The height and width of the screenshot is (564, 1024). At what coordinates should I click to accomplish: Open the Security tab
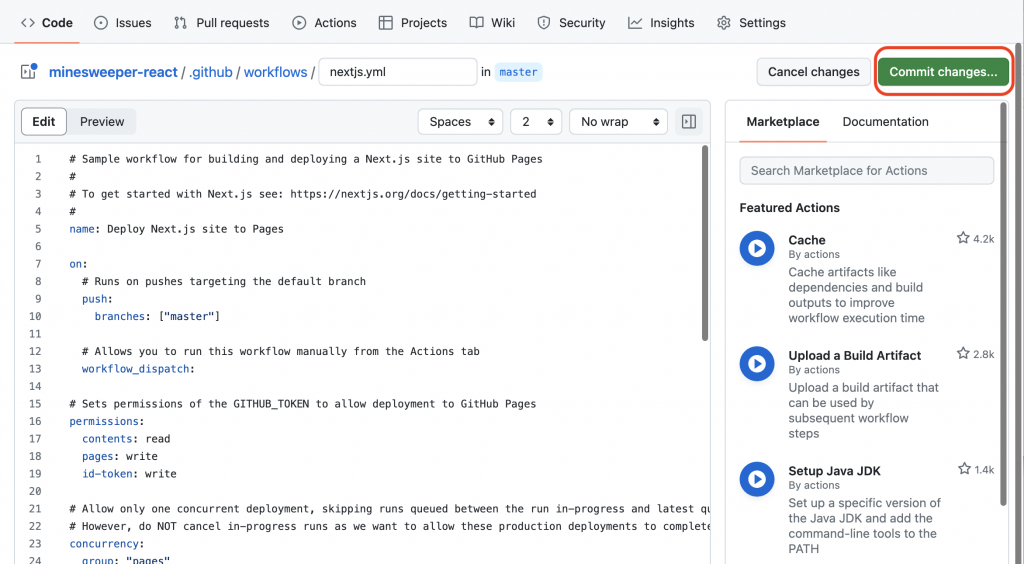click(571, 23)
